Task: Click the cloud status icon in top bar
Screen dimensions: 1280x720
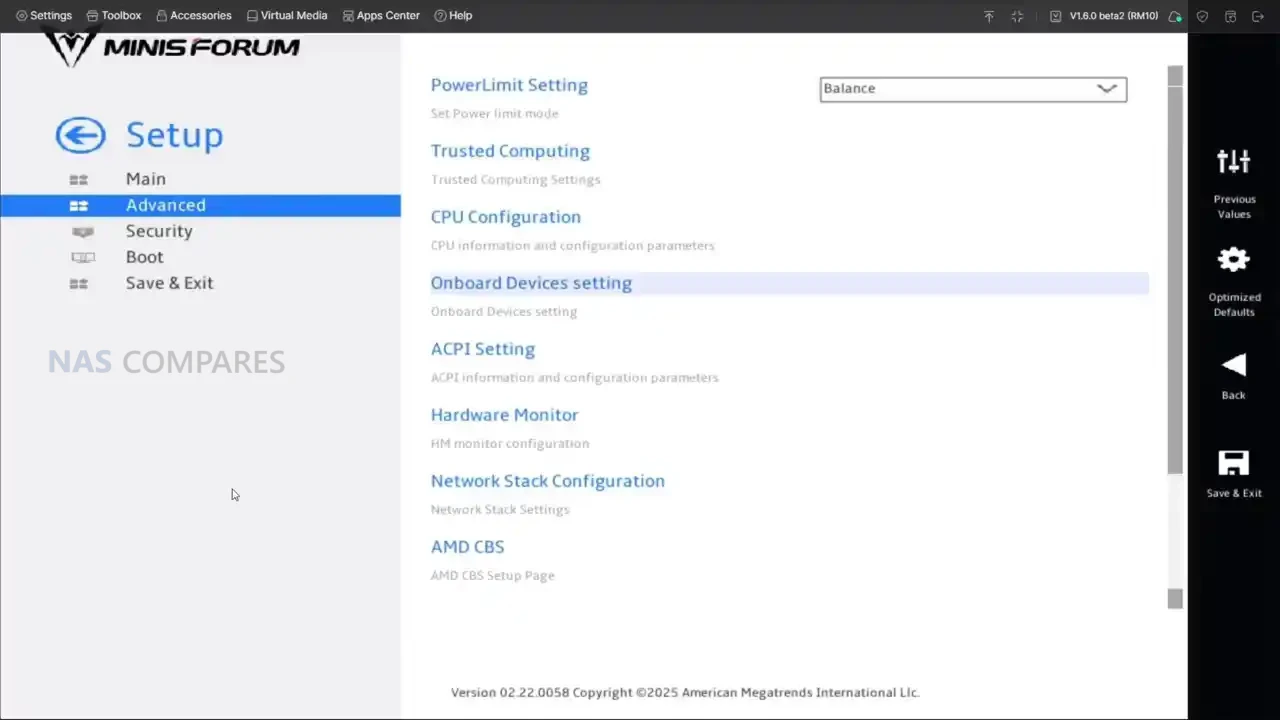Action: [x=1175, y=16]
